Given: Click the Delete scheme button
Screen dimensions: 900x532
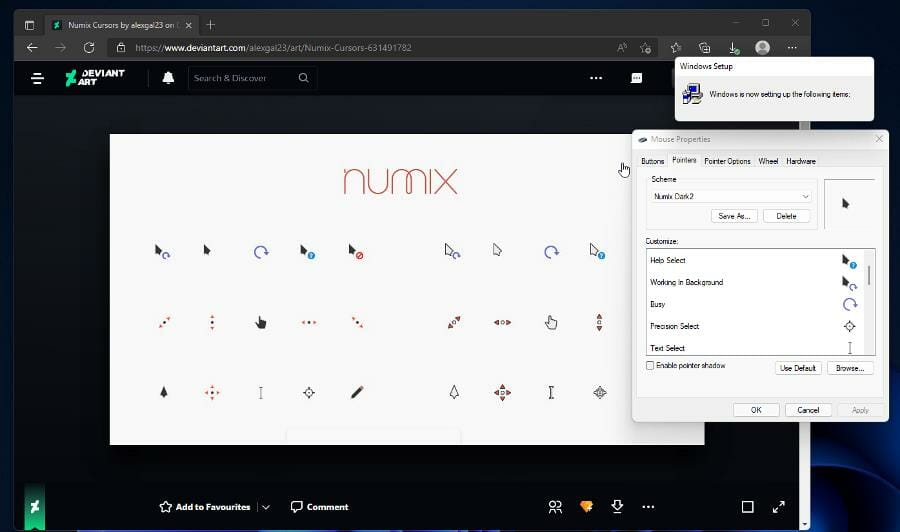Looking at the screenshot, I should pos(786,216).
